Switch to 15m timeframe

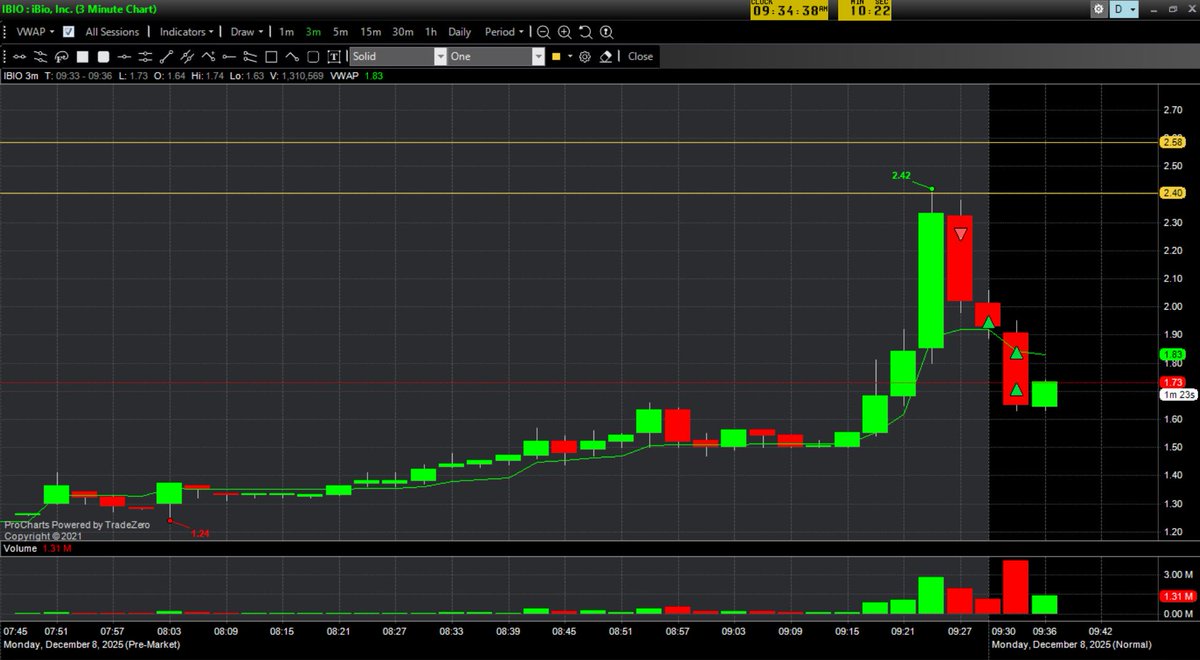point(370,32)
